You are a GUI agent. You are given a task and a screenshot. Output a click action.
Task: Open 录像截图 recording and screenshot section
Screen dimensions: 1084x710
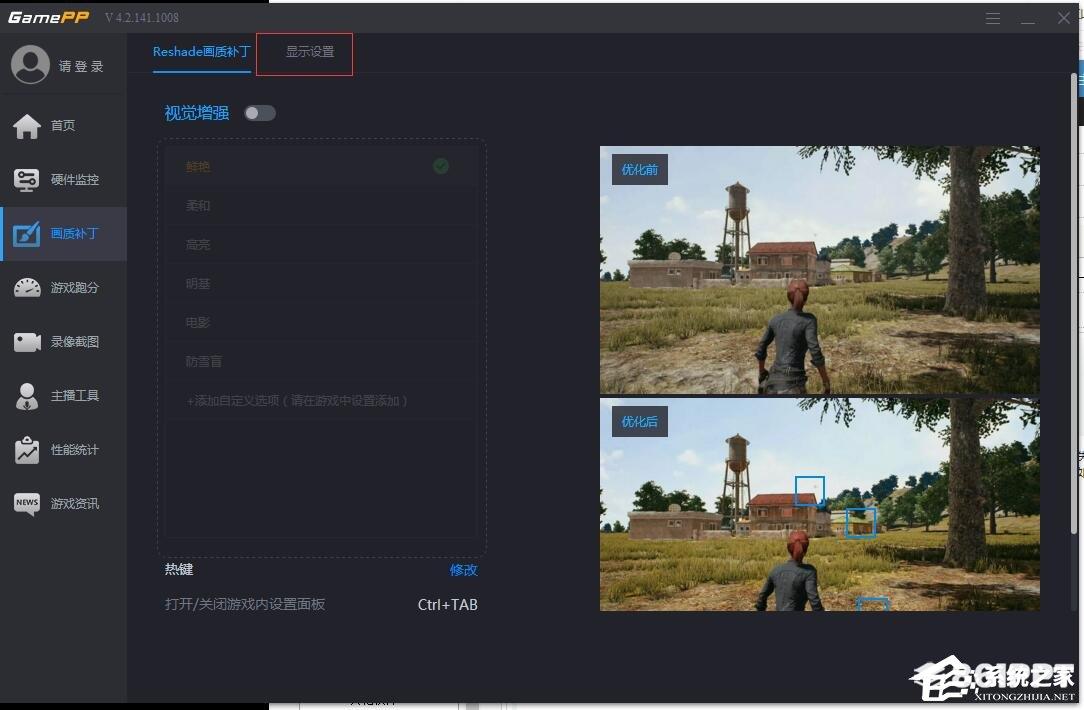63,342
